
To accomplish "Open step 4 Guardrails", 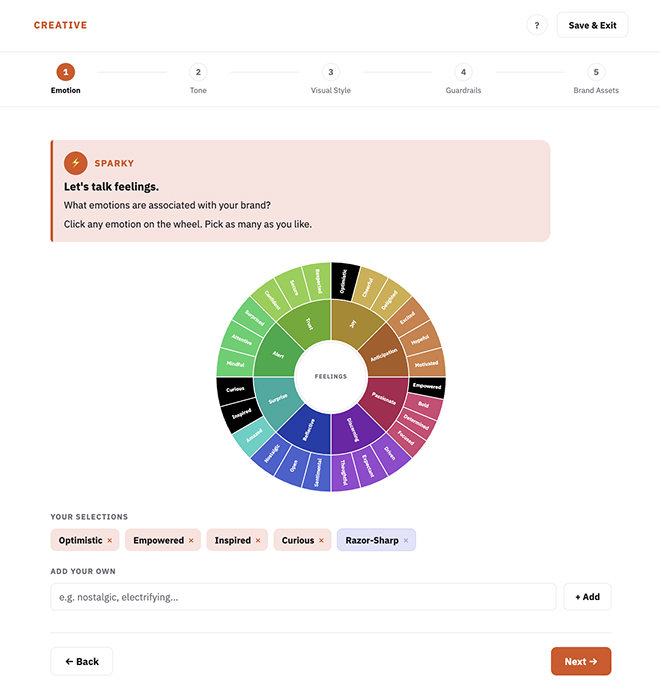I will tap(463, 79).
